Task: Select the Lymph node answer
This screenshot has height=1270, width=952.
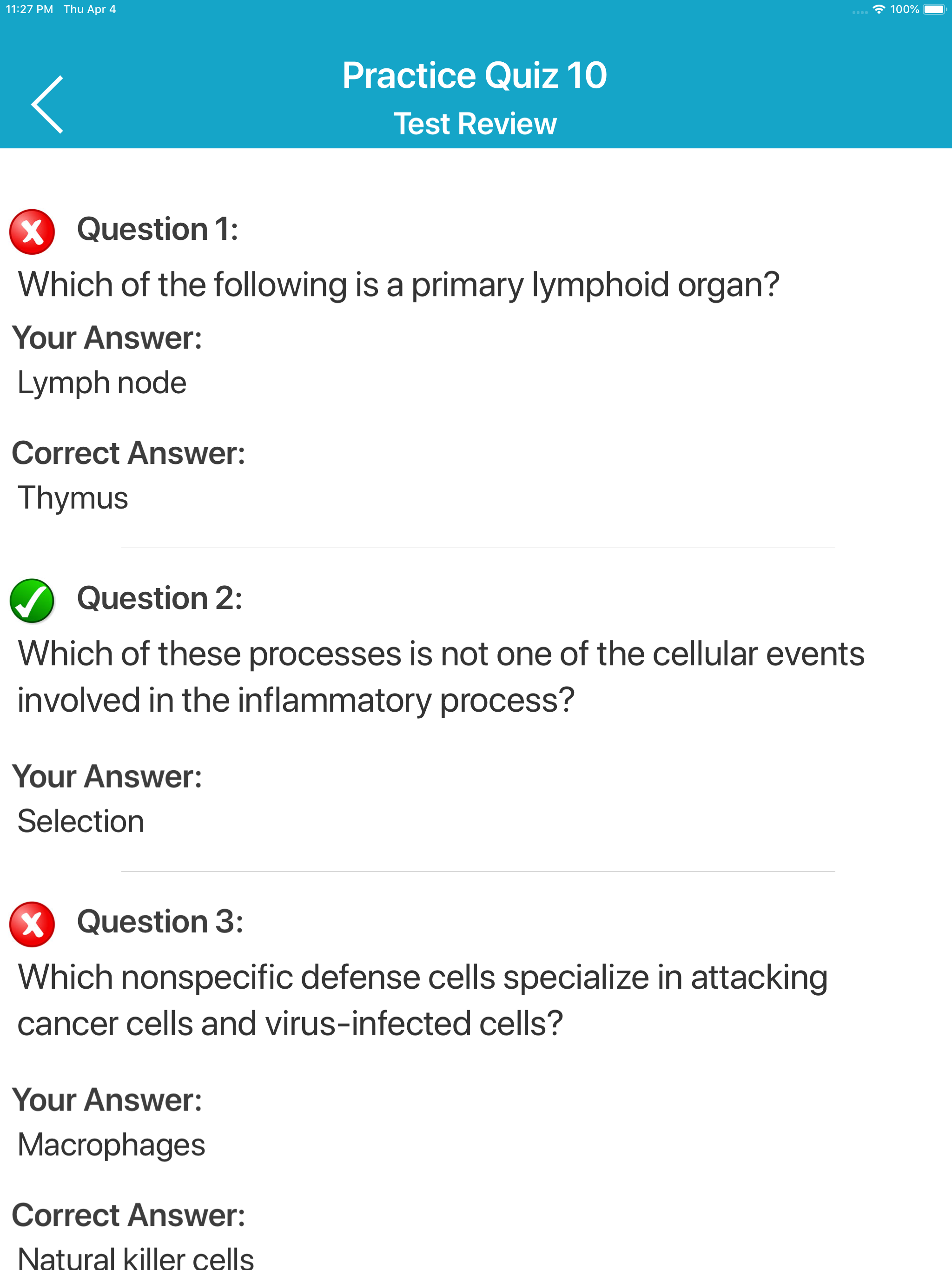Action: tap(102, 383)
